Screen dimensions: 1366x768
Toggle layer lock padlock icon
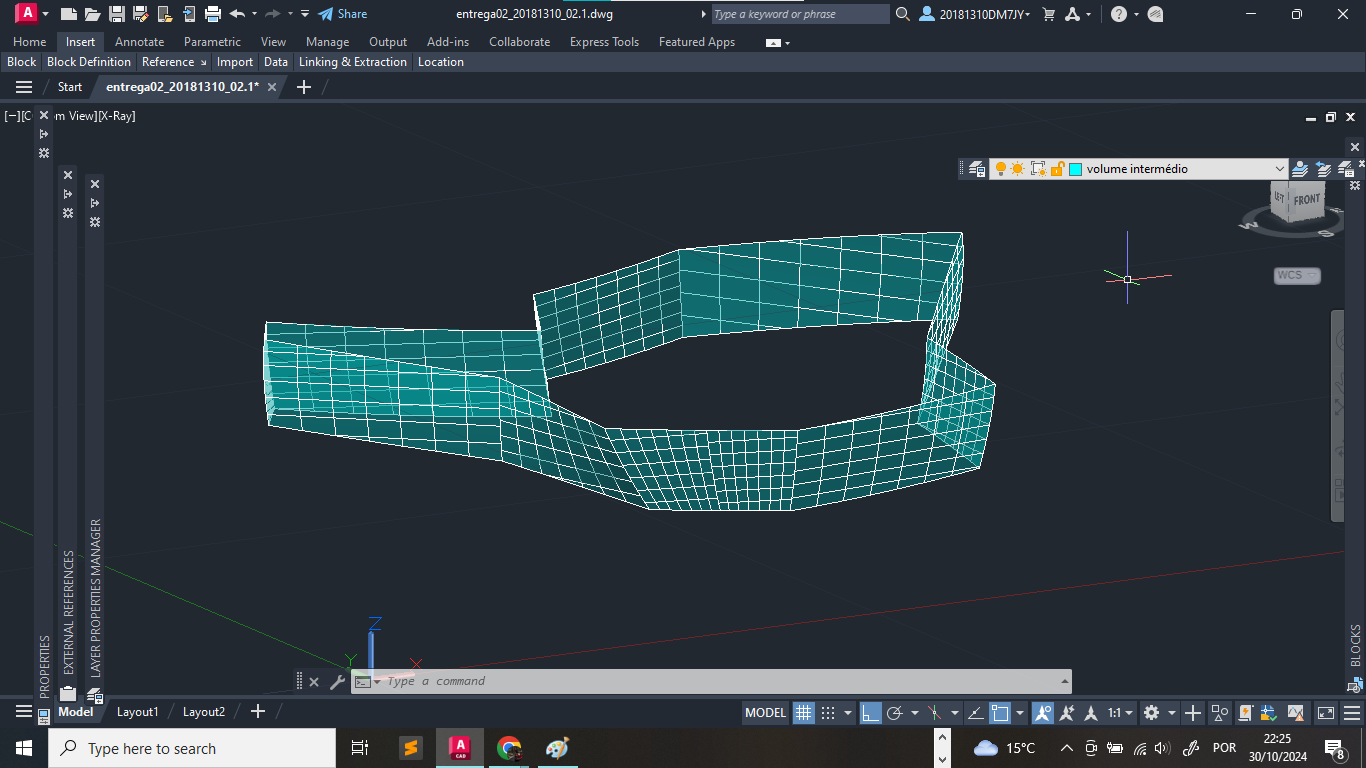[1057, 169]
